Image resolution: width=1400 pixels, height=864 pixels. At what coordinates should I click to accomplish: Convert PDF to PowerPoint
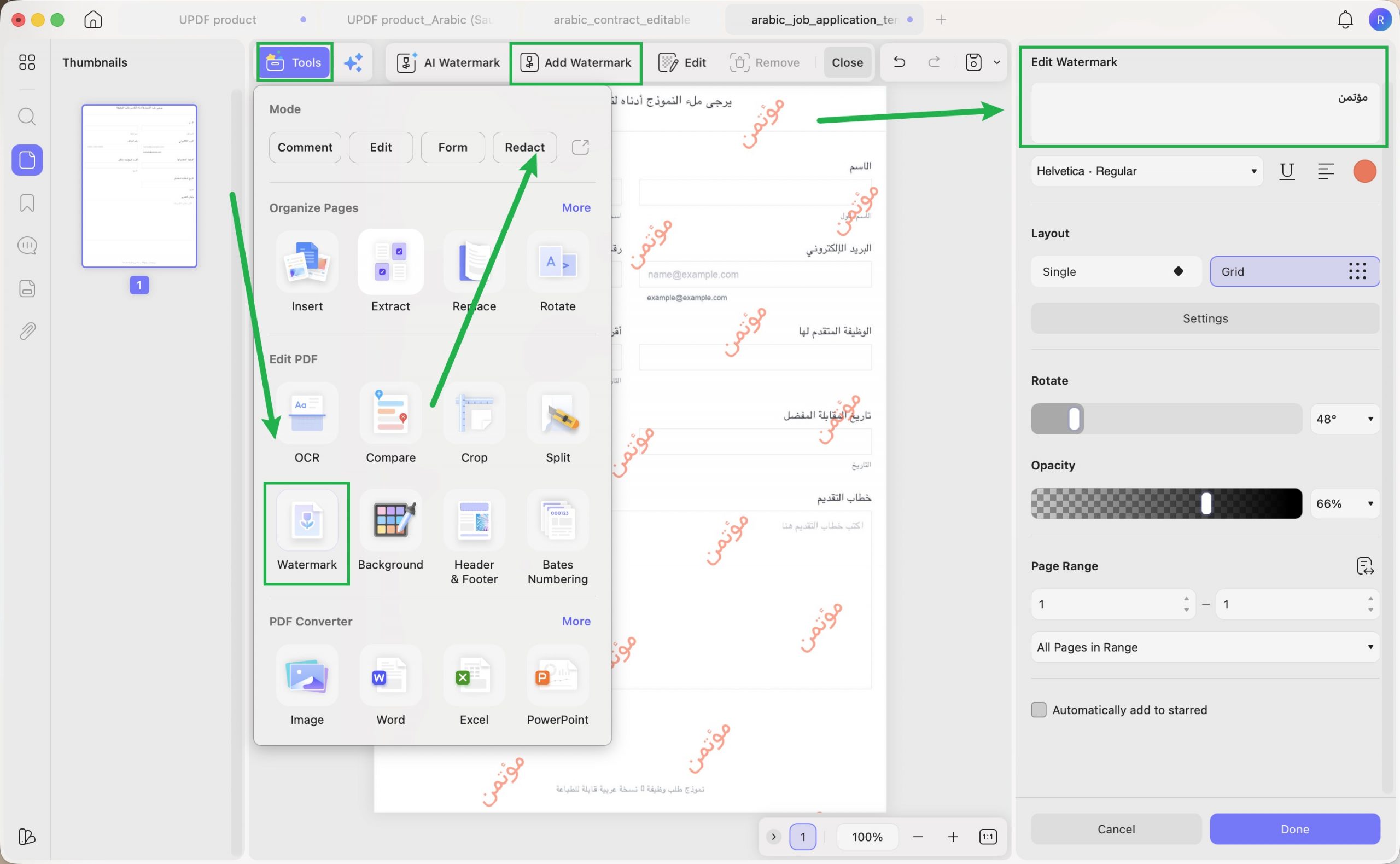point(557,686)
